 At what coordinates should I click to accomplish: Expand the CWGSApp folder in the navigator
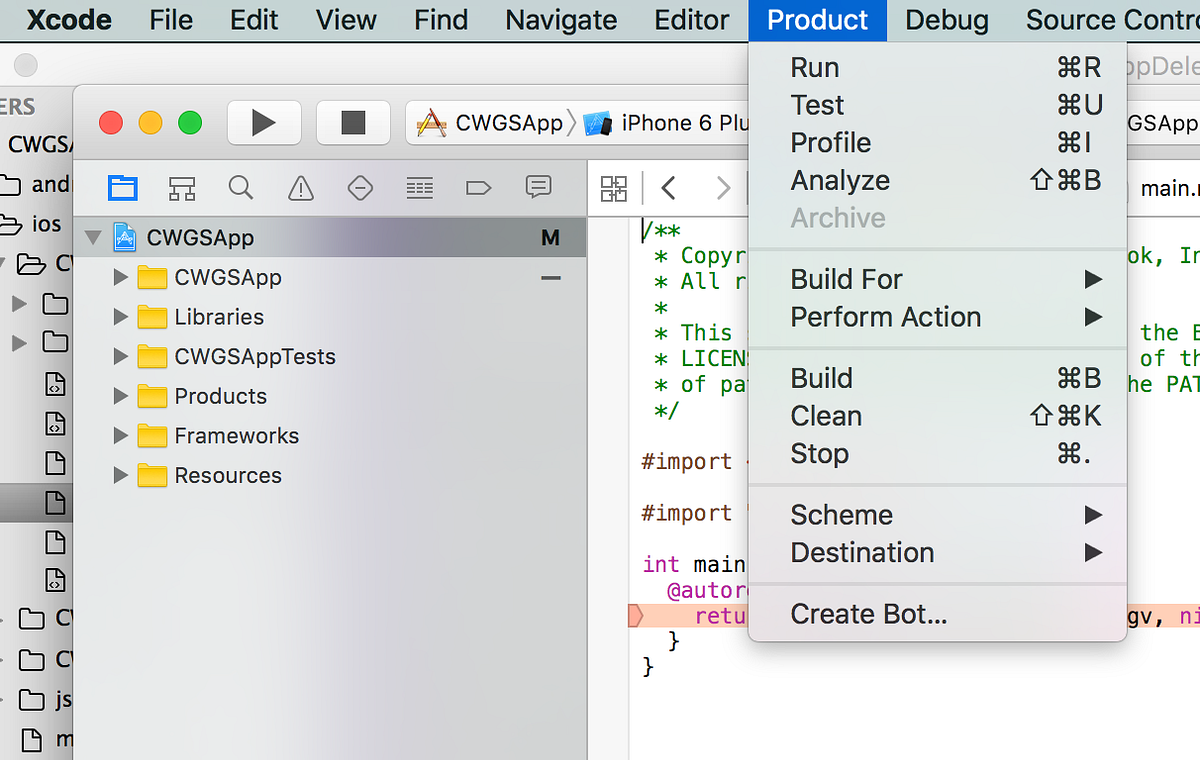click(119, 277)
